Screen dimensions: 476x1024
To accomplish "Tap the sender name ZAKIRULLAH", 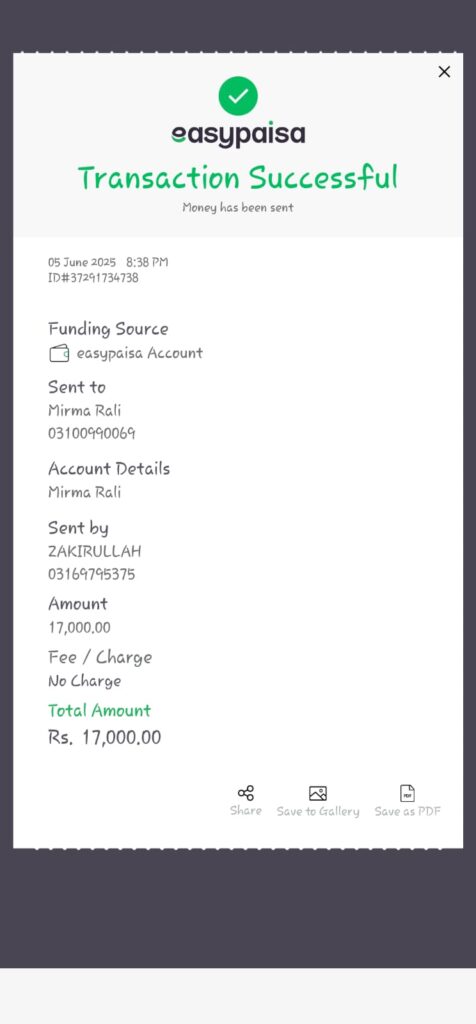I will pos(95,551).
